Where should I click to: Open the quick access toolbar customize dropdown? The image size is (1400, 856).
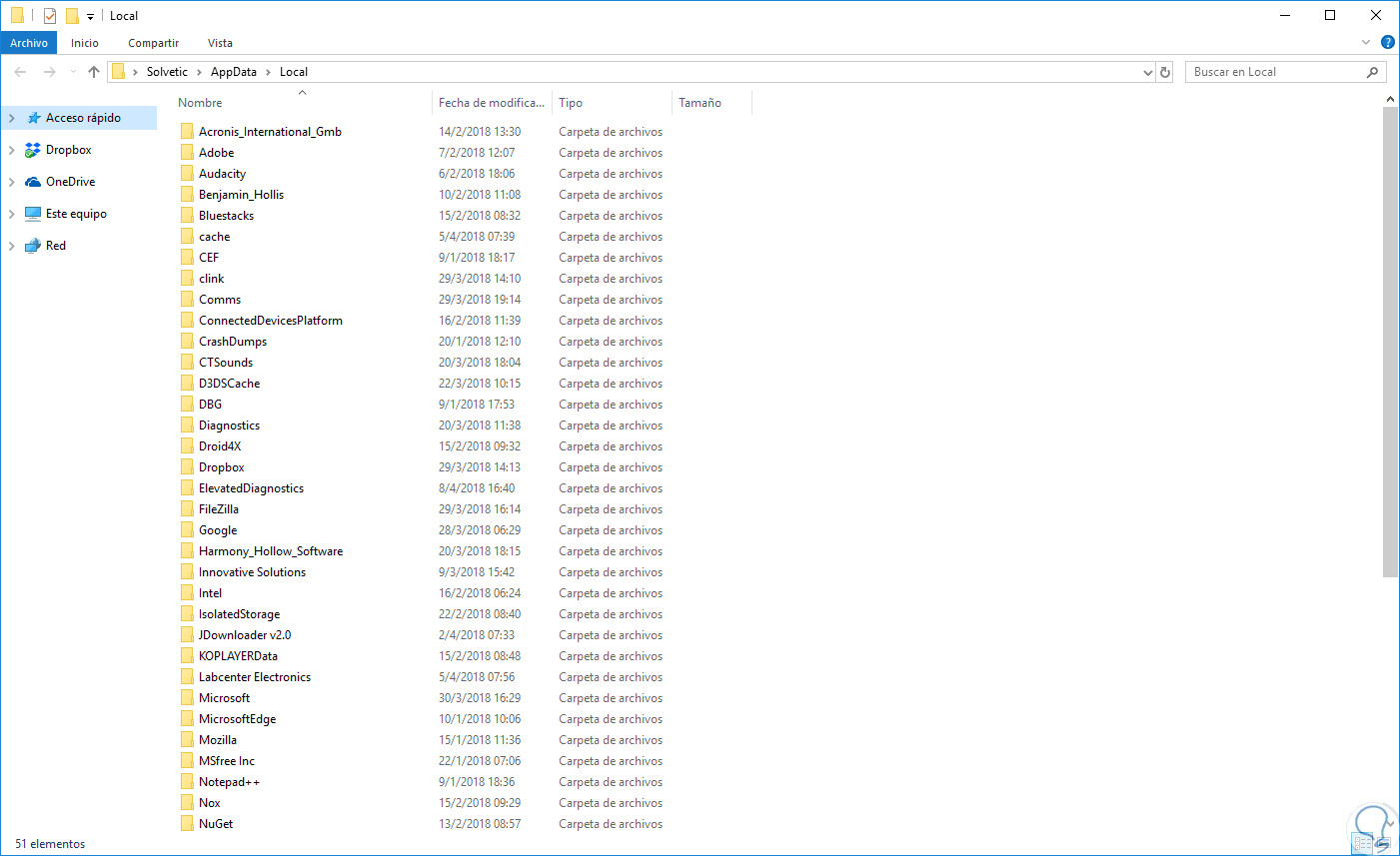90,17
